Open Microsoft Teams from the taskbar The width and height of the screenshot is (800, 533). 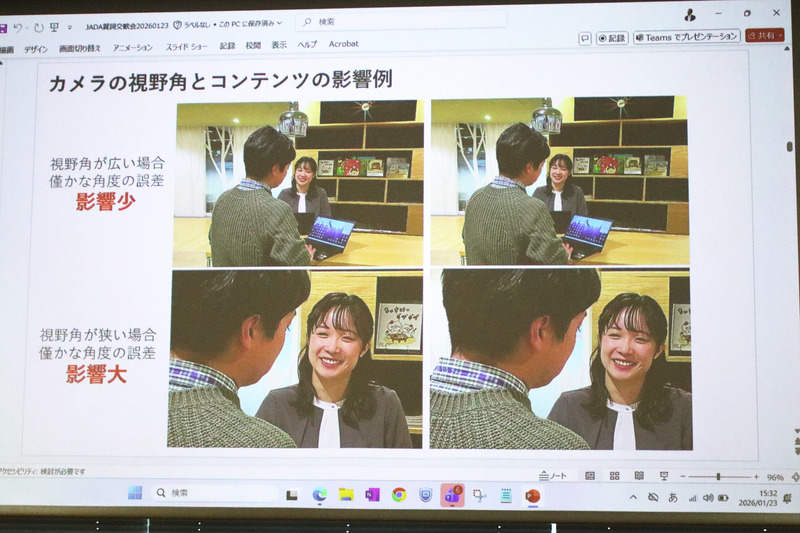click(452, 495)
